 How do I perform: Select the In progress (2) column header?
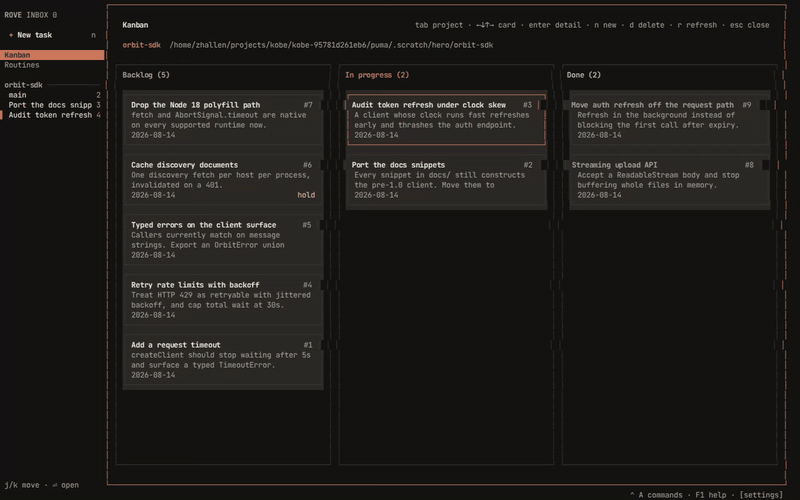pyautogui.click(x=377, y=75)
